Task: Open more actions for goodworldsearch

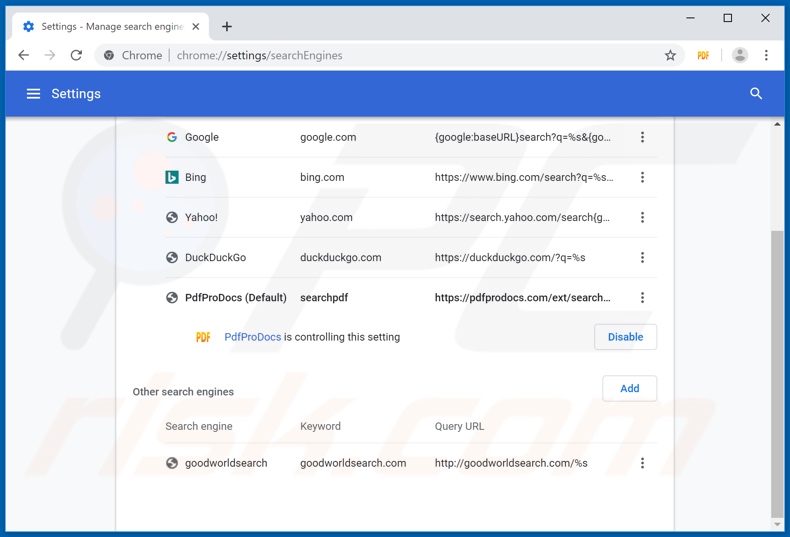Action: [x=642, y=463]
